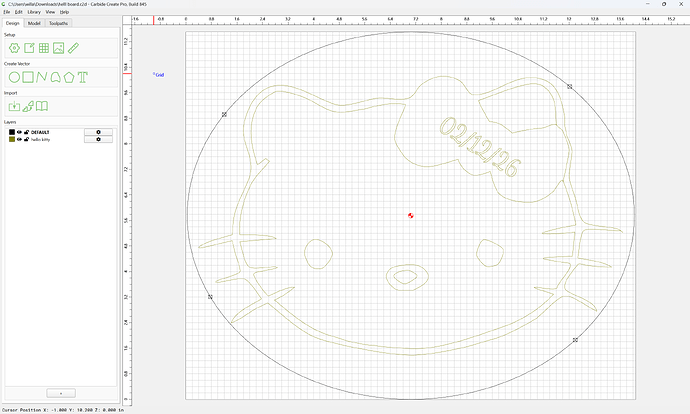Click the blue Grid label on canvas
Viewport: 690px width, 414px height.
click(x=159, y=75)
